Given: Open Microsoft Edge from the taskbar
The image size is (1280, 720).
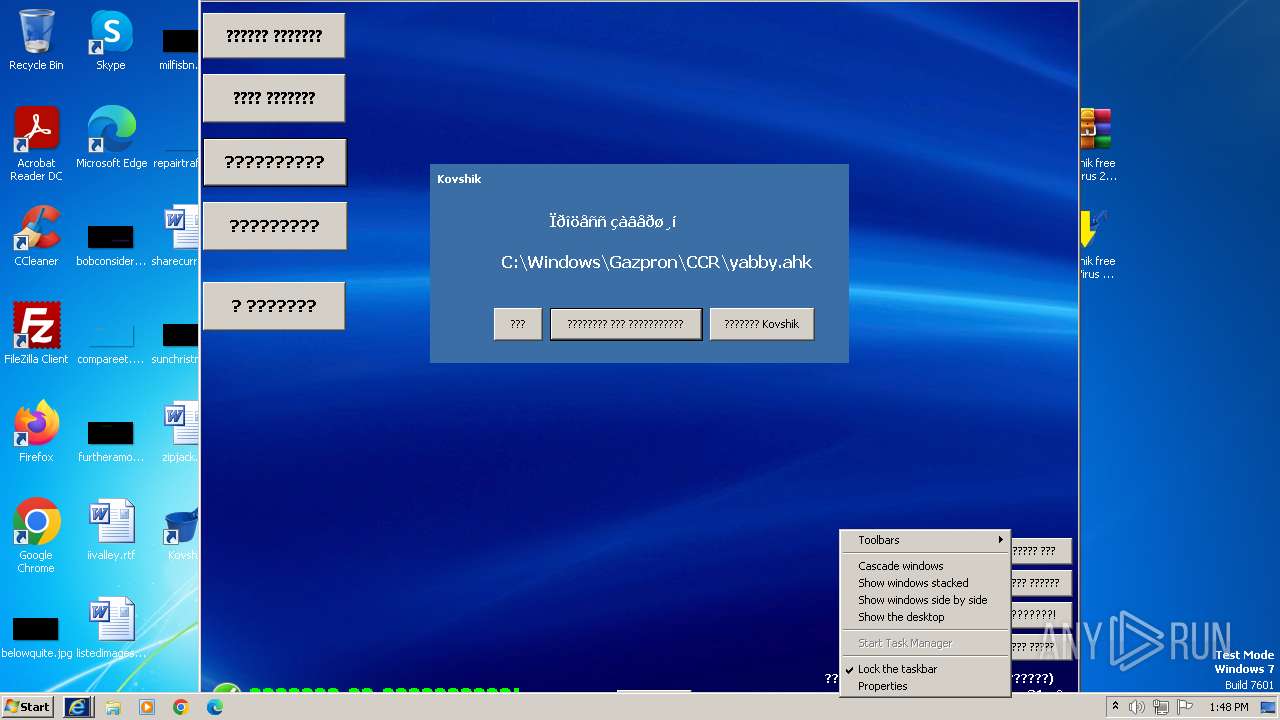Looking at the screenshot, I should (x=215, y=707).
